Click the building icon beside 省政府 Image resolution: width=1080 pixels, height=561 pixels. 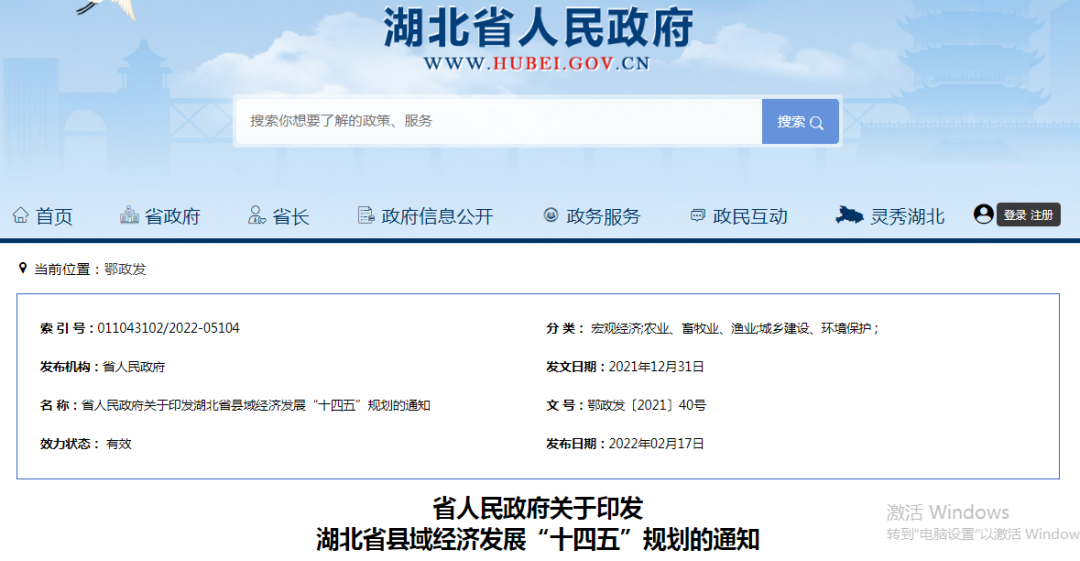click(x=129, y=215)
